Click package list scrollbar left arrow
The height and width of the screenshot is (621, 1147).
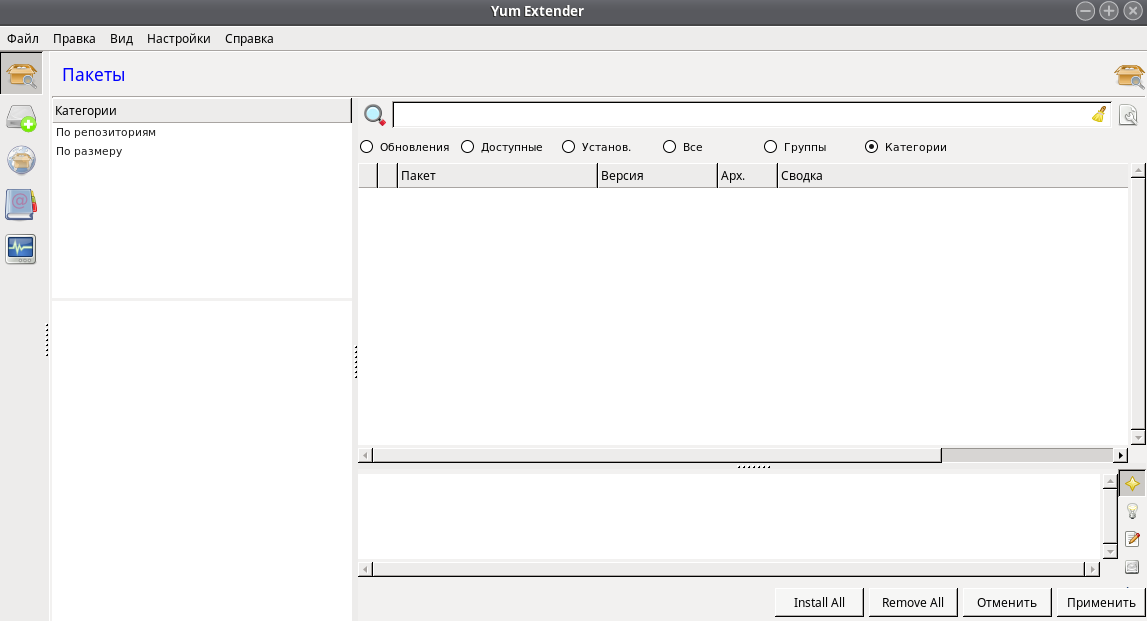click(x=365, y=456)
